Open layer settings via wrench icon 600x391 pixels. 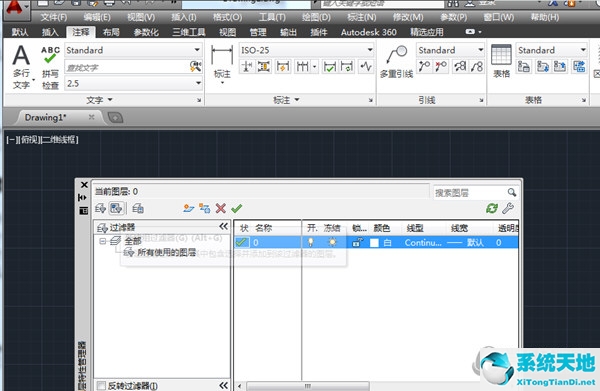pos(508,209)
